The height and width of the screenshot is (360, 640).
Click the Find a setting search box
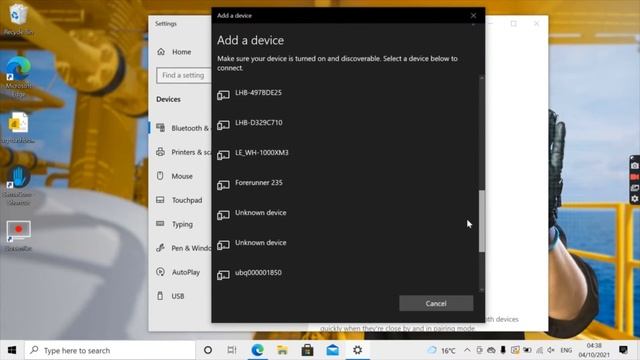pos(184,75)
